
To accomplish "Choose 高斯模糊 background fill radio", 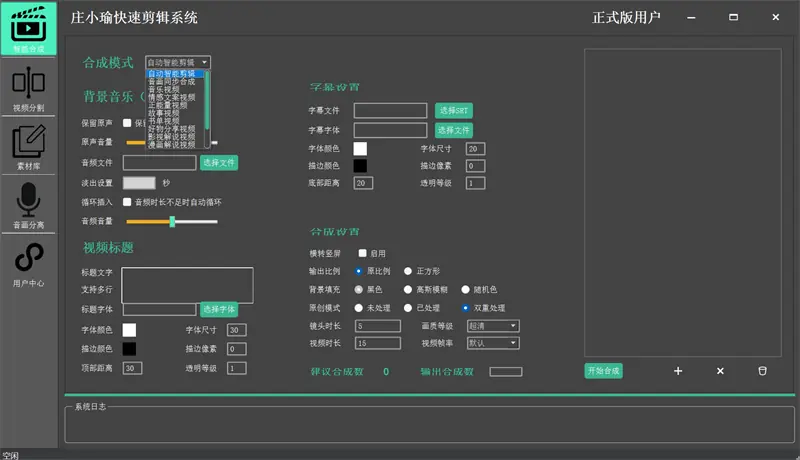I will tap(408, 289).
